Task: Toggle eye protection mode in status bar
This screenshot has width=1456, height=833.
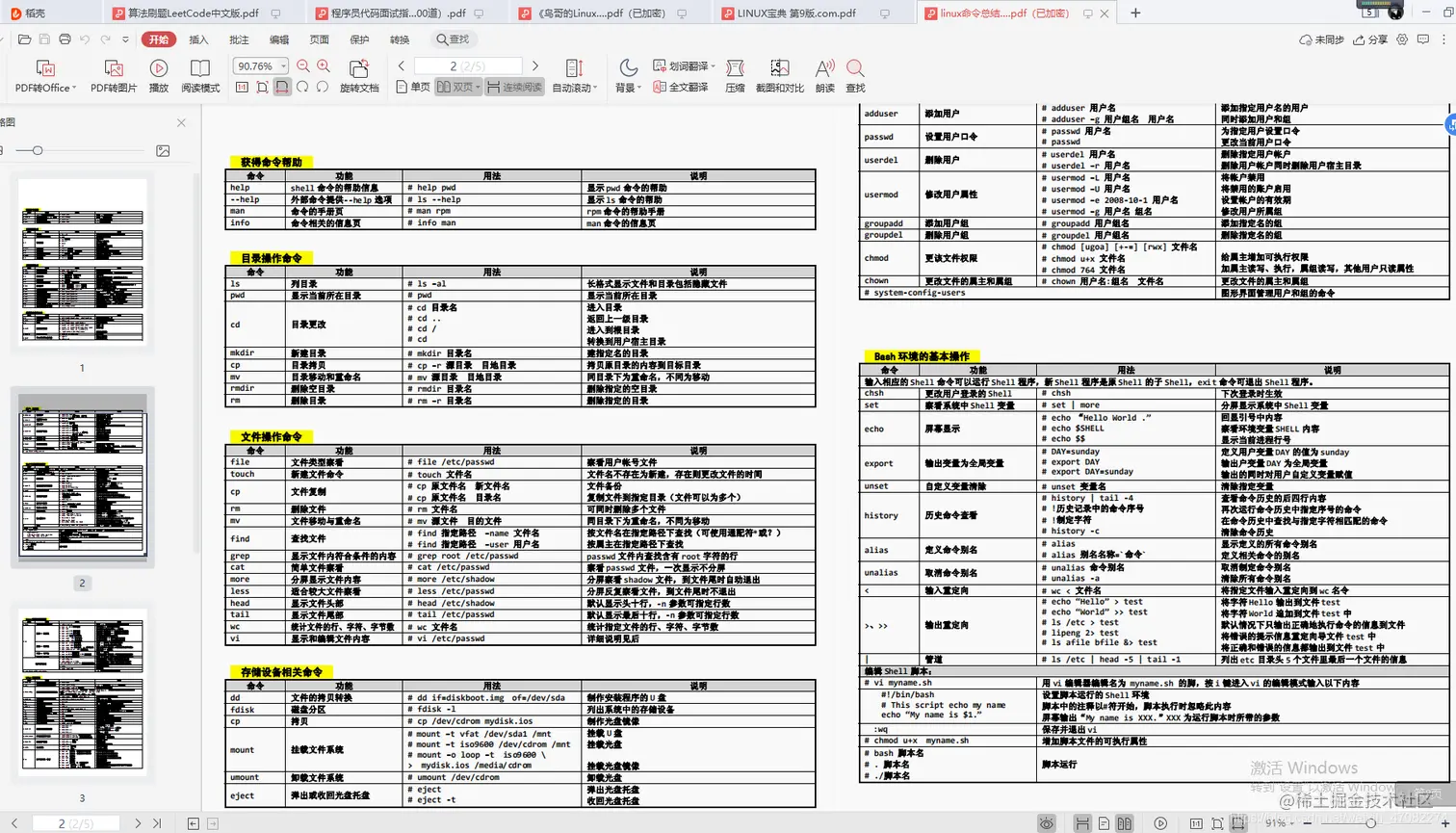Action: coord(1047,823)
